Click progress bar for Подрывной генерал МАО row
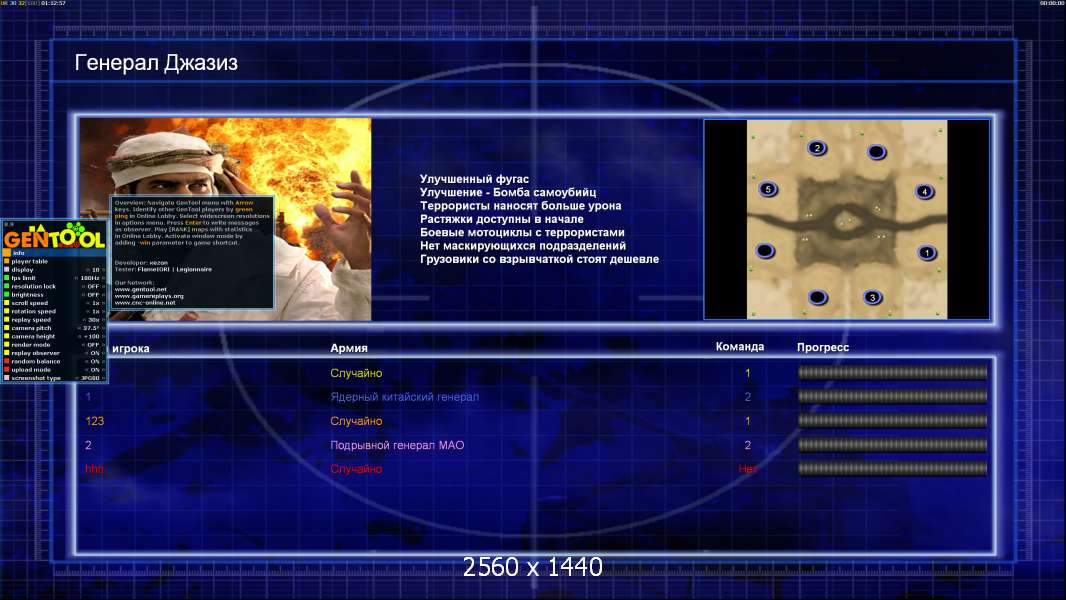This screenshot has height=600, width=1066. (x=892, y=445)
